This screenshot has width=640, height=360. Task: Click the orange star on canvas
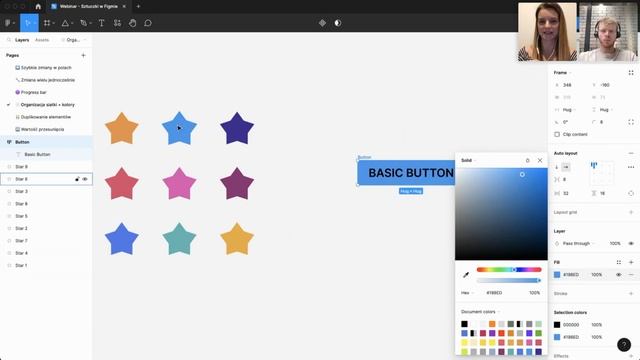122,128
